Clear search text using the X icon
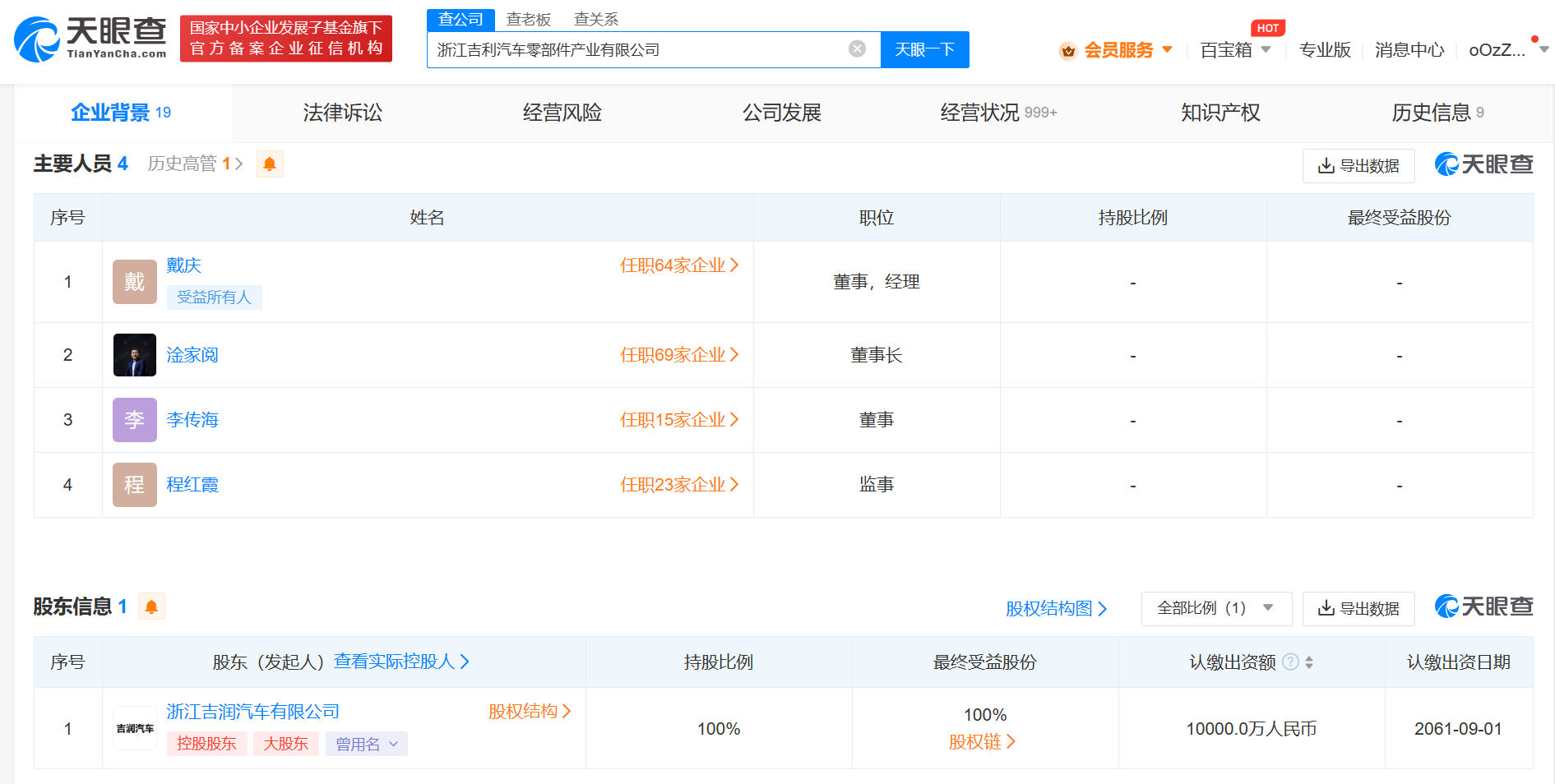Image resolution: width=1555 pixels, height=784 pixels. point(858,49)
